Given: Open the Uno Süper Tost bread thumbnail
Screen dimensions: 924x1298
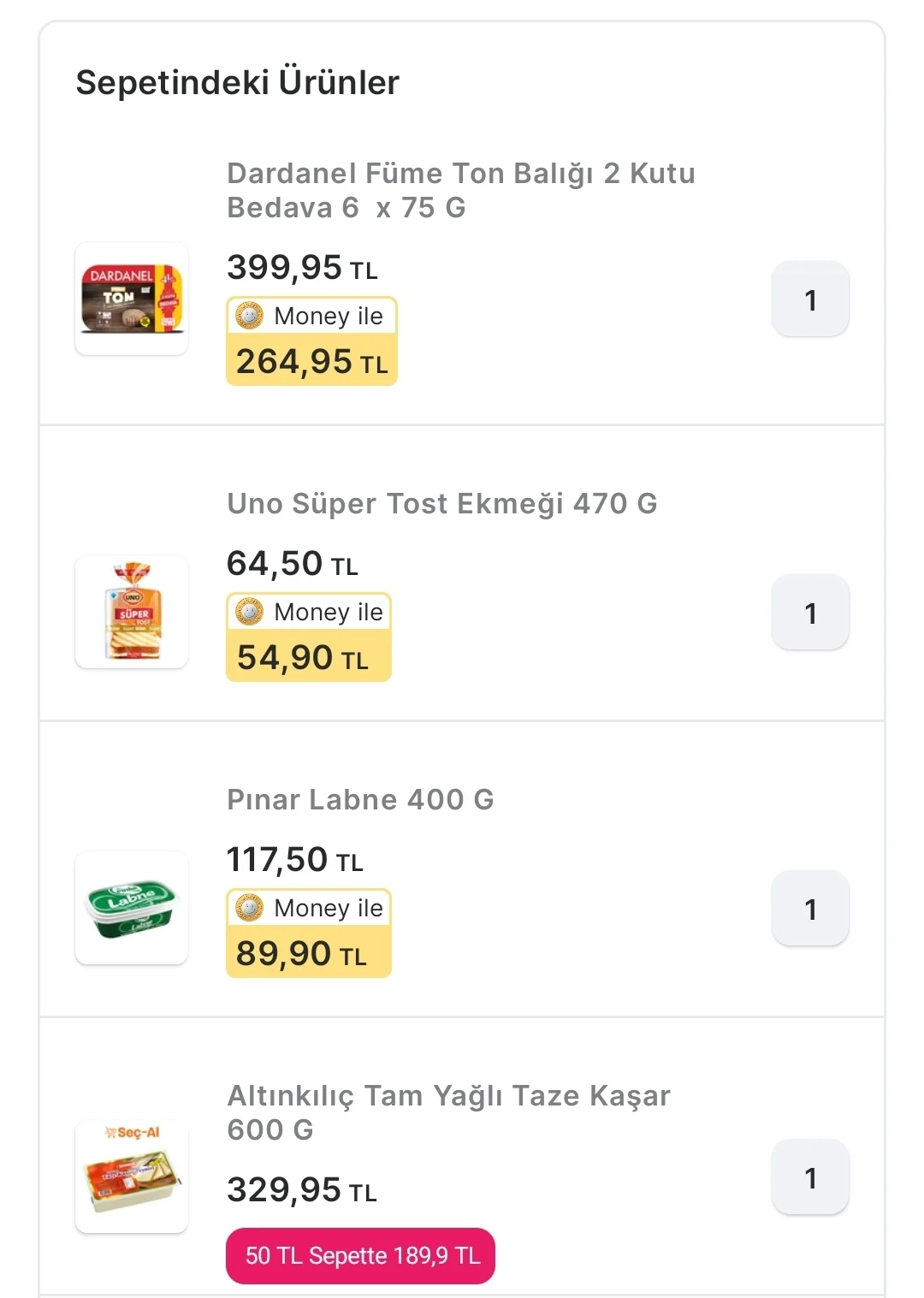Looking at the screenshot, I should point(132,612).
